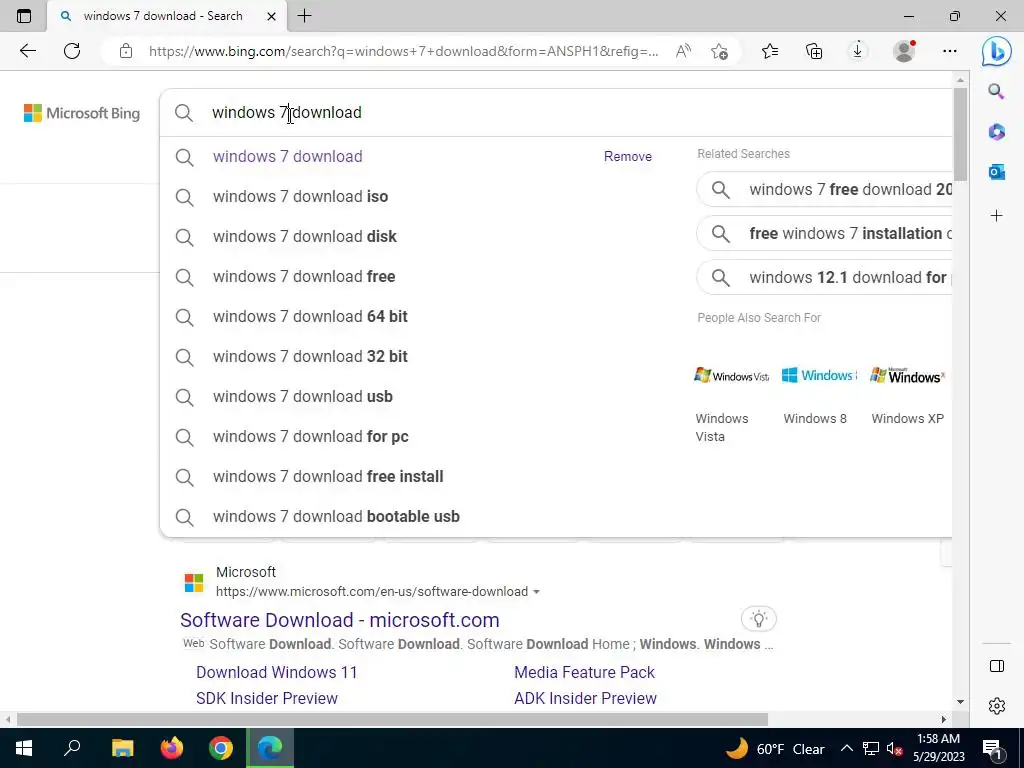Open Media Feature Pack link

[x=584, y=672]
